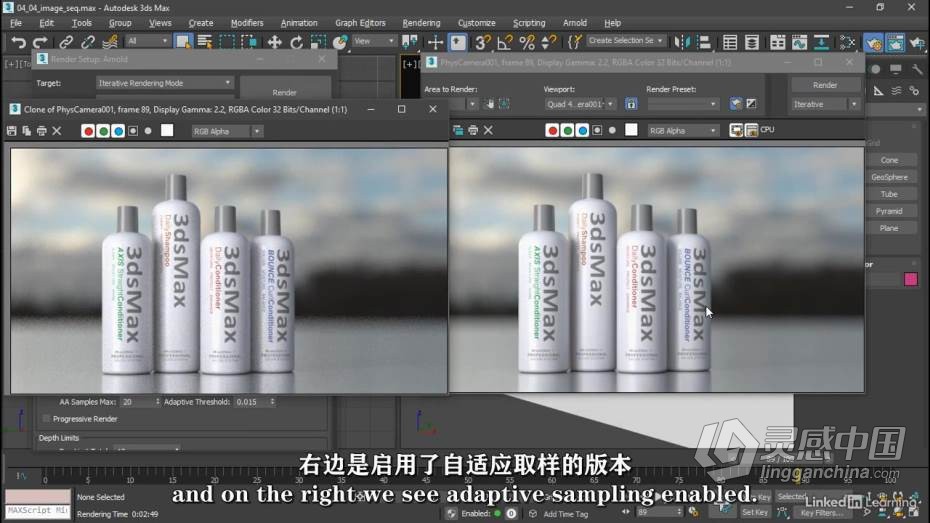930x523 pixels.
Task: Open the Graph Editors menu
Action: (x=360, y=23)
